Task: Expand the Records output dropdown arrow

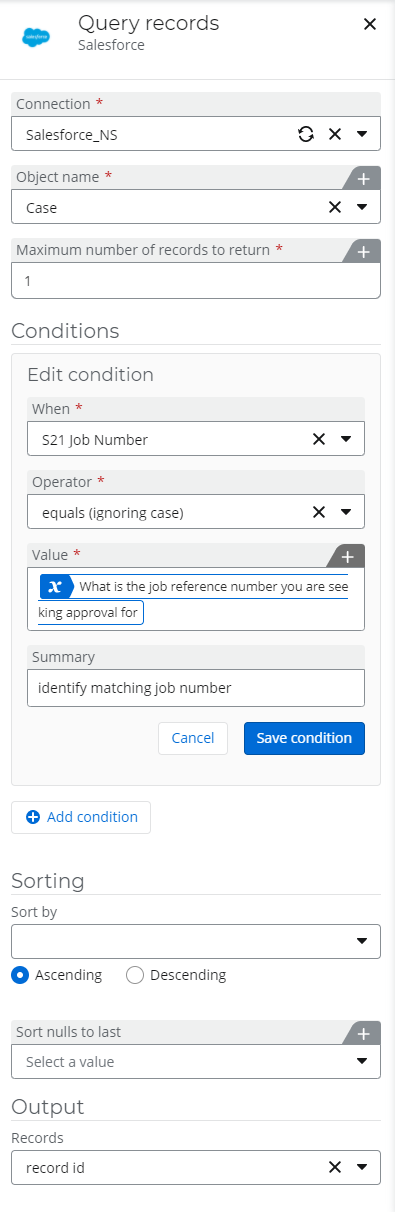Action: coord(362,1166)
